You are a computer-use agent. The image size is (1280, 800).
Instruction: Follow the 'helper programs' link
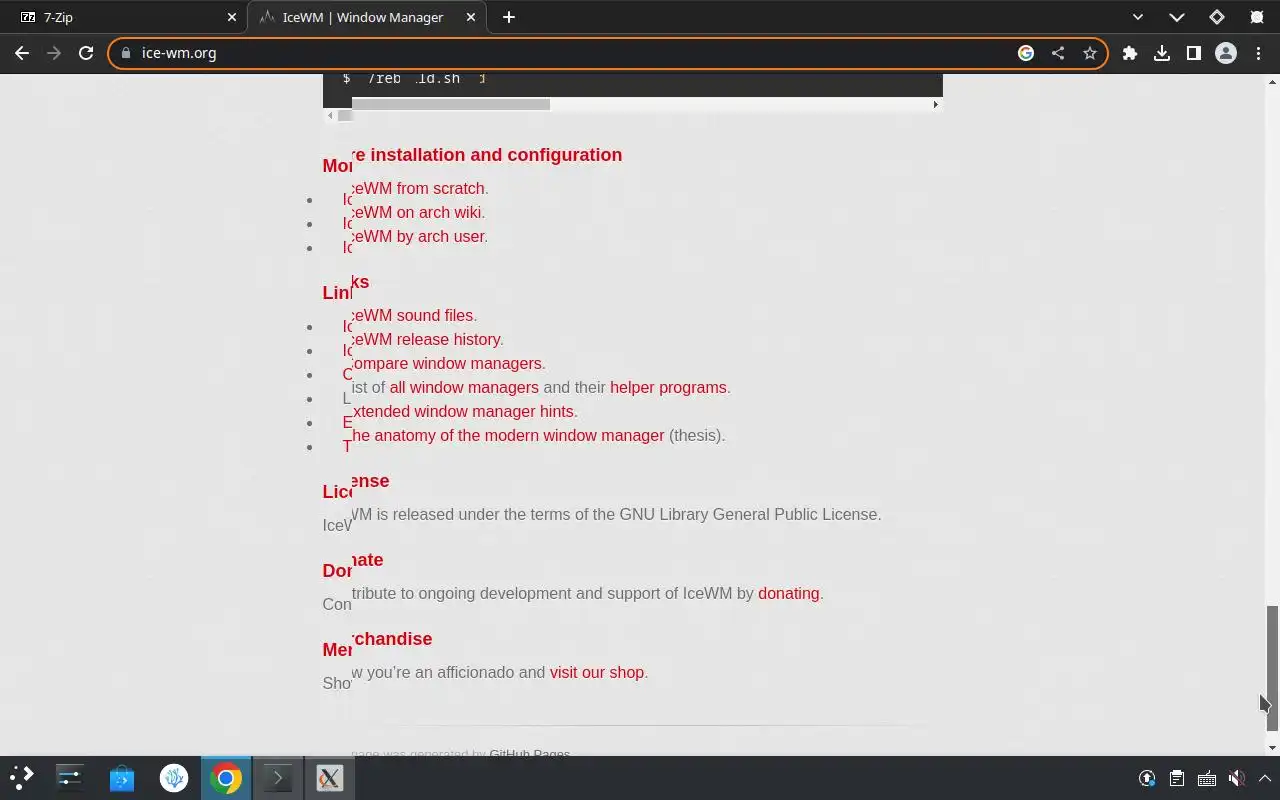point(668,387)
